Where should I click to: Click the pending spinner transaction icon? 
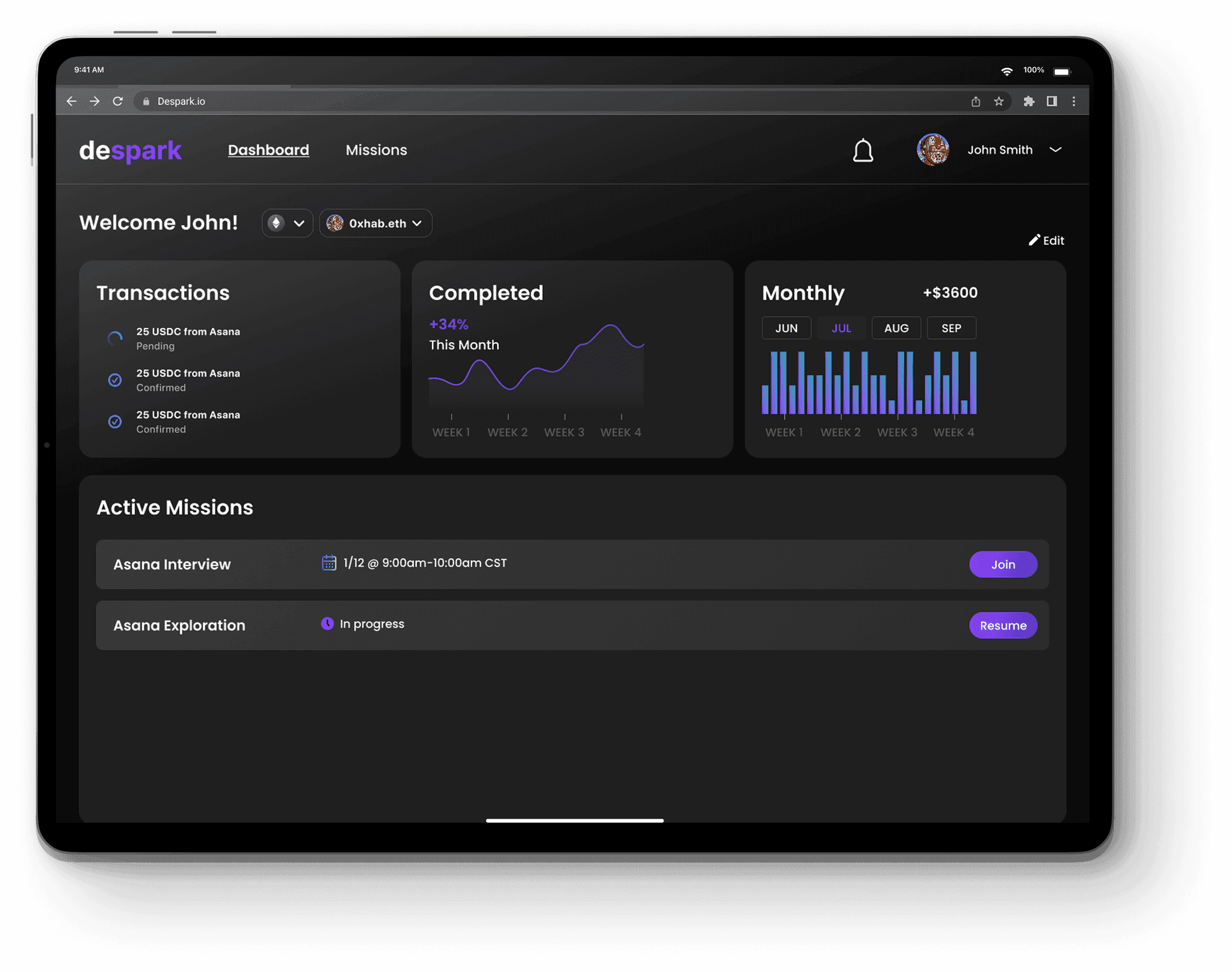[x=115, y=339]
